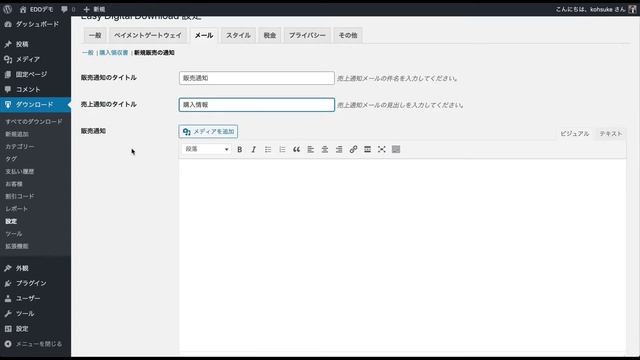This screenshot has height=360, width=640.
Task: Select the 新規販売の通知 subsection
Action: point(154,53)
